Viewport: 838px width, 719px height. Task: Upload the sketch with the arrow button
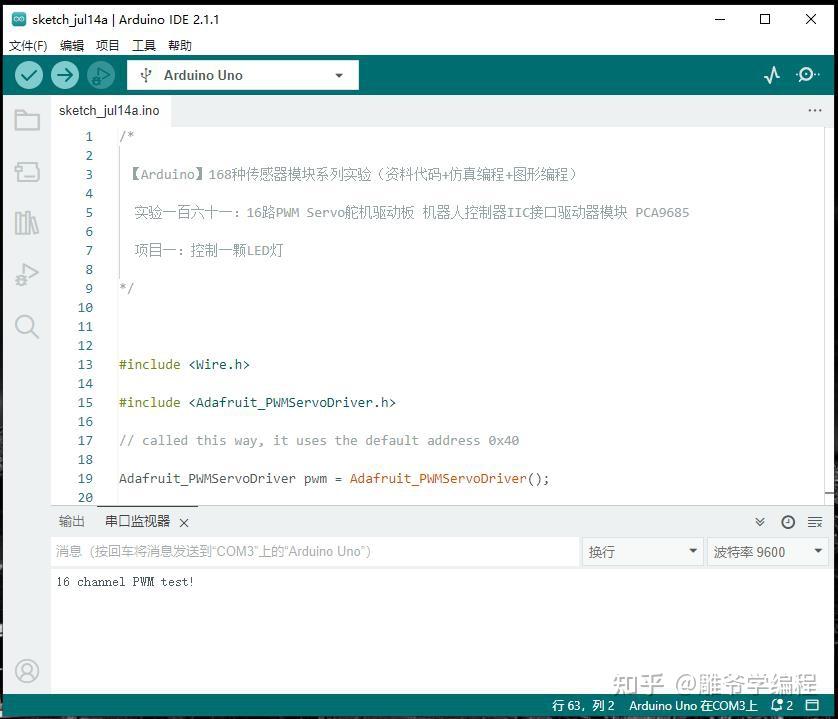65,75
